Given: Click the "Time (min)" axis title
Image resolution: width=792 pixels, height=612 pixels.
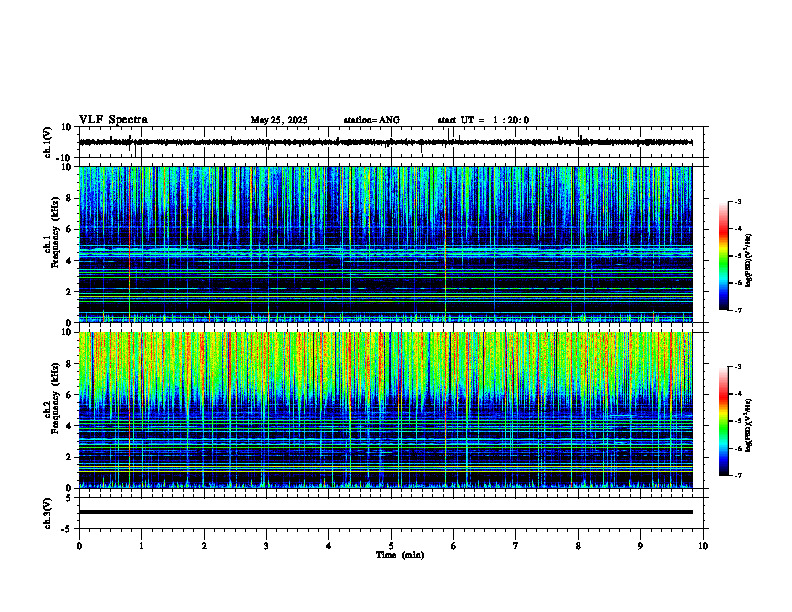Looking at the screenshot, I should click(400, 555).
